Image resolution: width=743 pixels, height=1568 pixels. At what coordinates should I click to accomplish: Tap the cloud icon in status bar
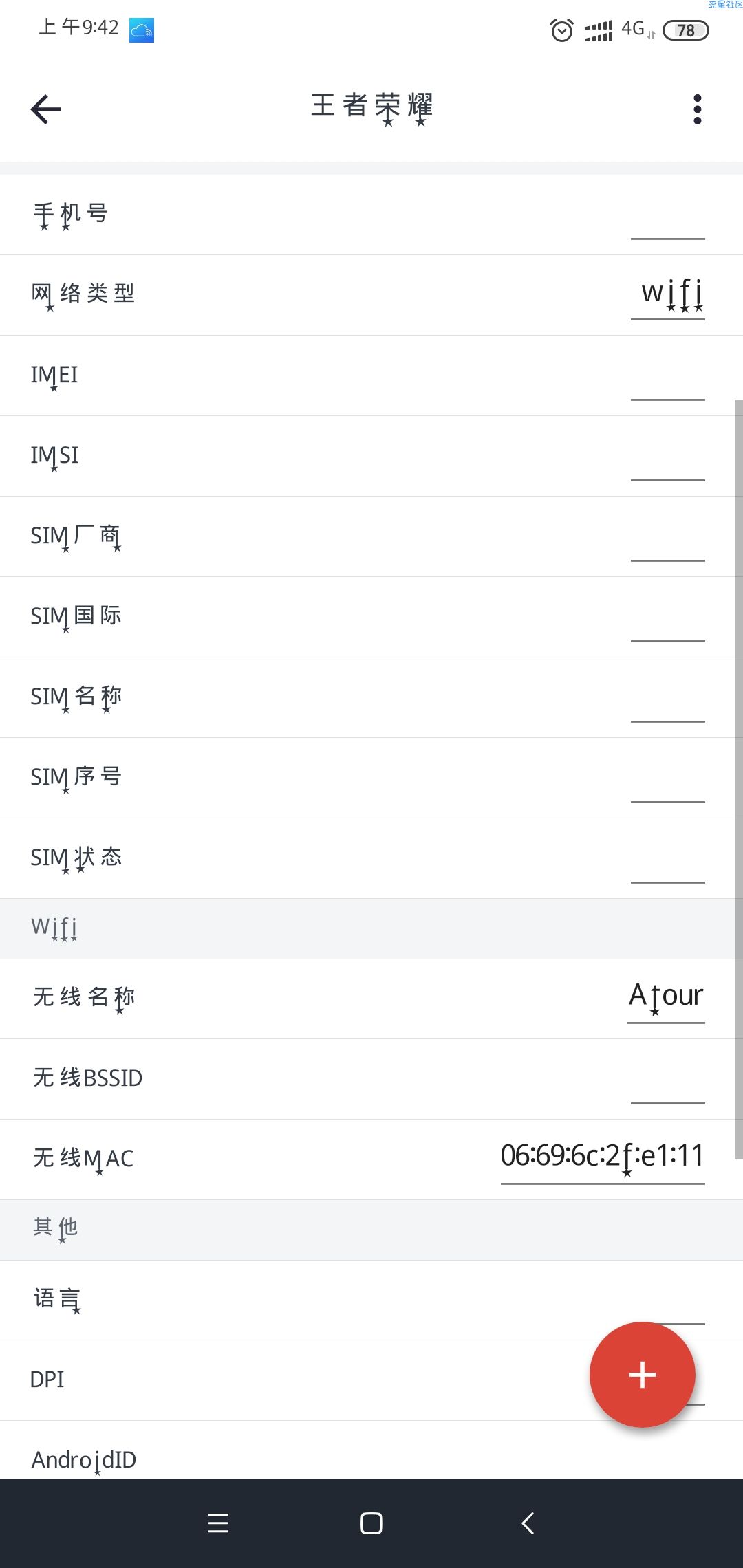(142, 30)
